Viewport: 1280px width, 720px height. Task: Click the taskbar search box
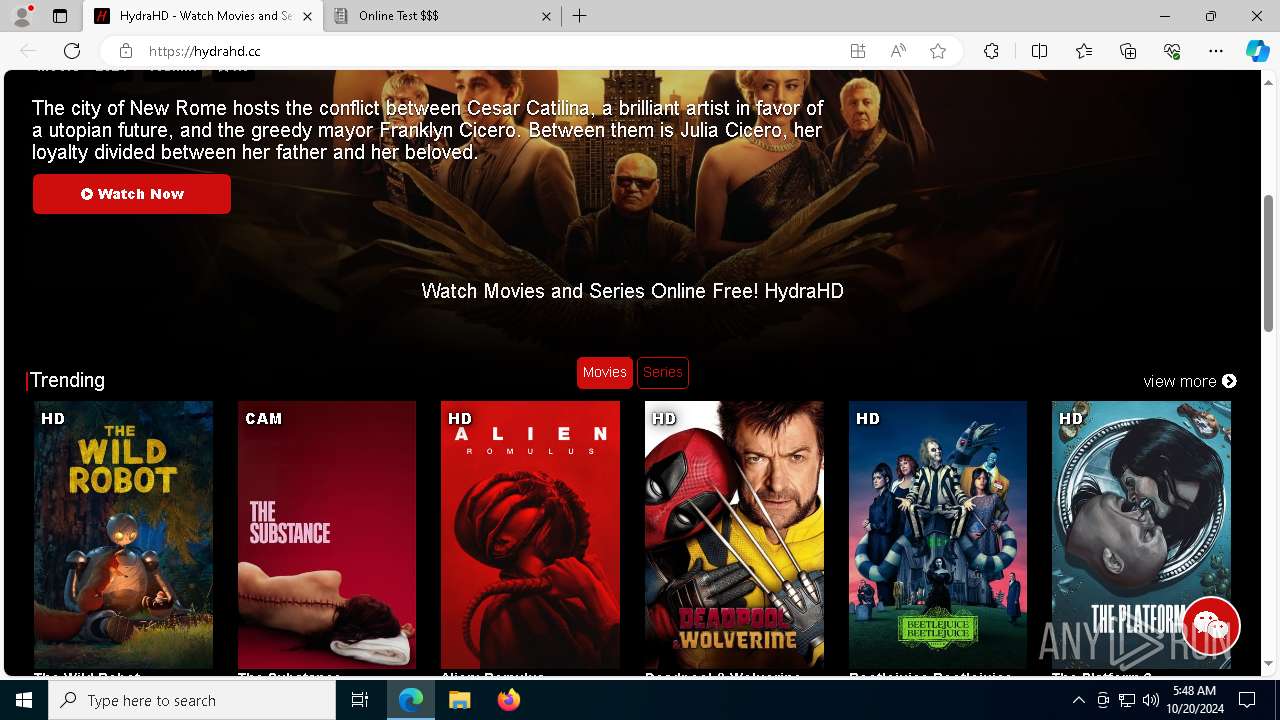click(192, 700)
